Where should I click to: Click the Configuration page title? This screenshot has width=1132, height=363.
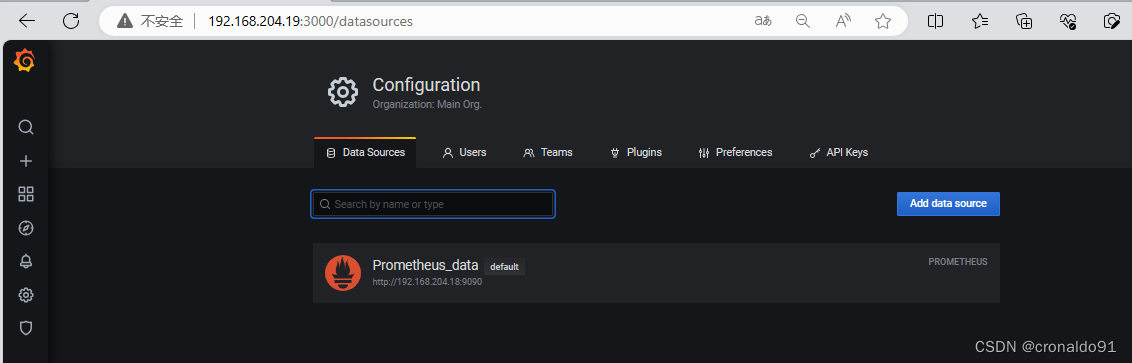point(426,84)
